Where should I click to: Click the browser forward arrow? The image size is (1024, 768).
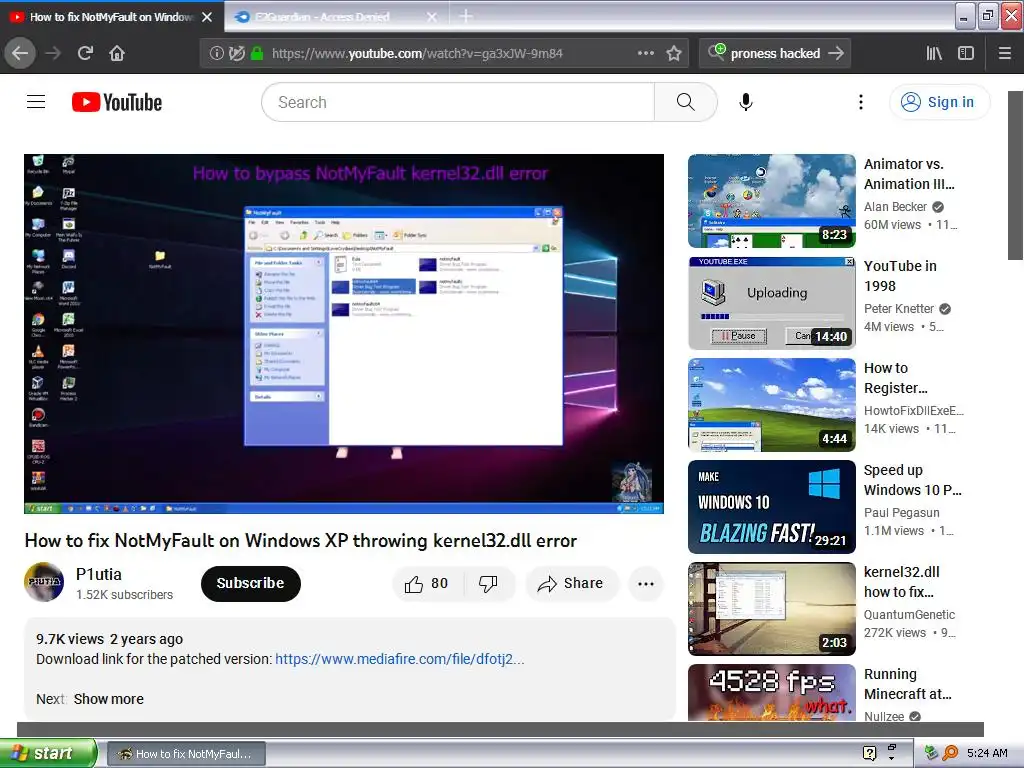(53, 54)
